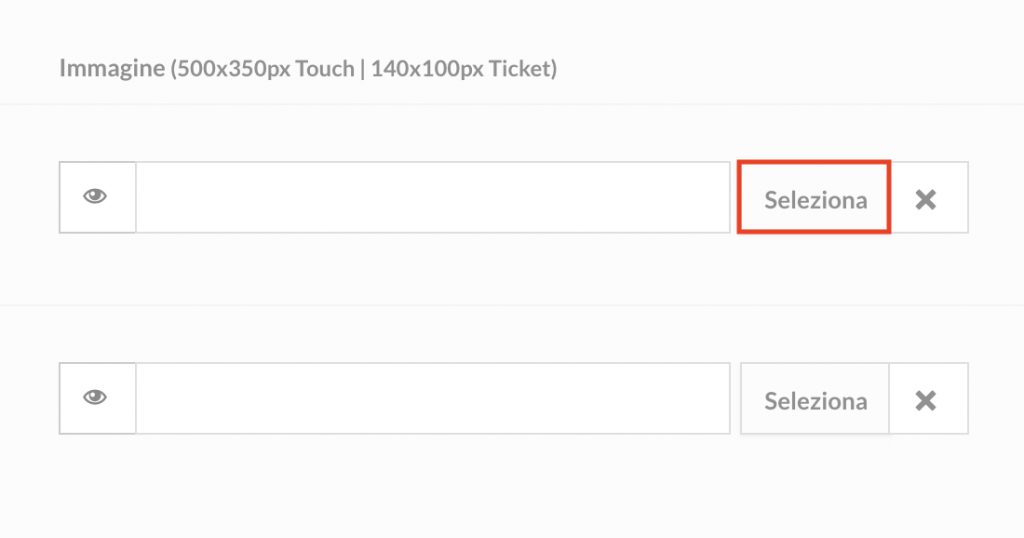Show preview of the bottom image via eye icon

point(97,398)
